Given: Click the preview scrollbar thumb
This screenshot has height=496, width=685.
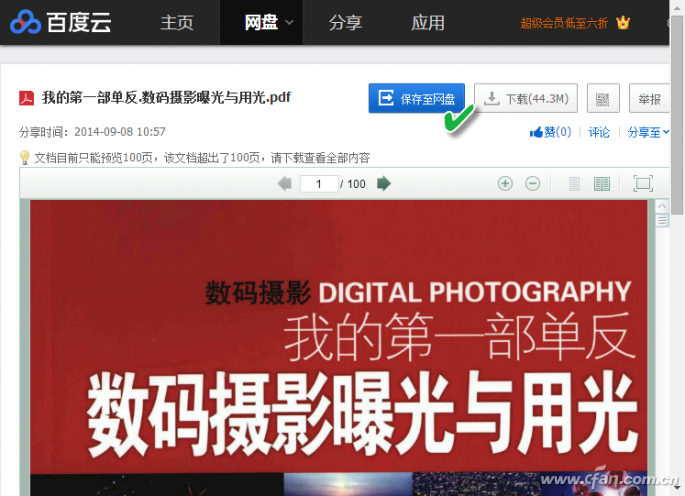Looking at the screenshot, I should [x=662, y=220].
